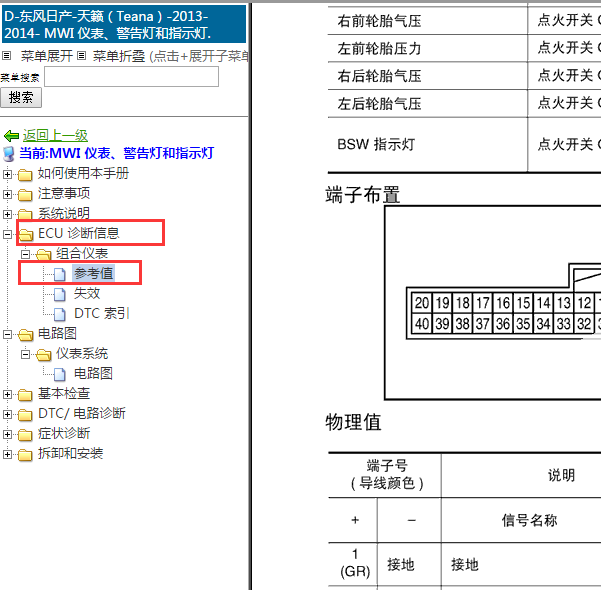Click the 返回上一级 link
The width and height of the screenshot is (601, 590).
(x=55, y=135)
